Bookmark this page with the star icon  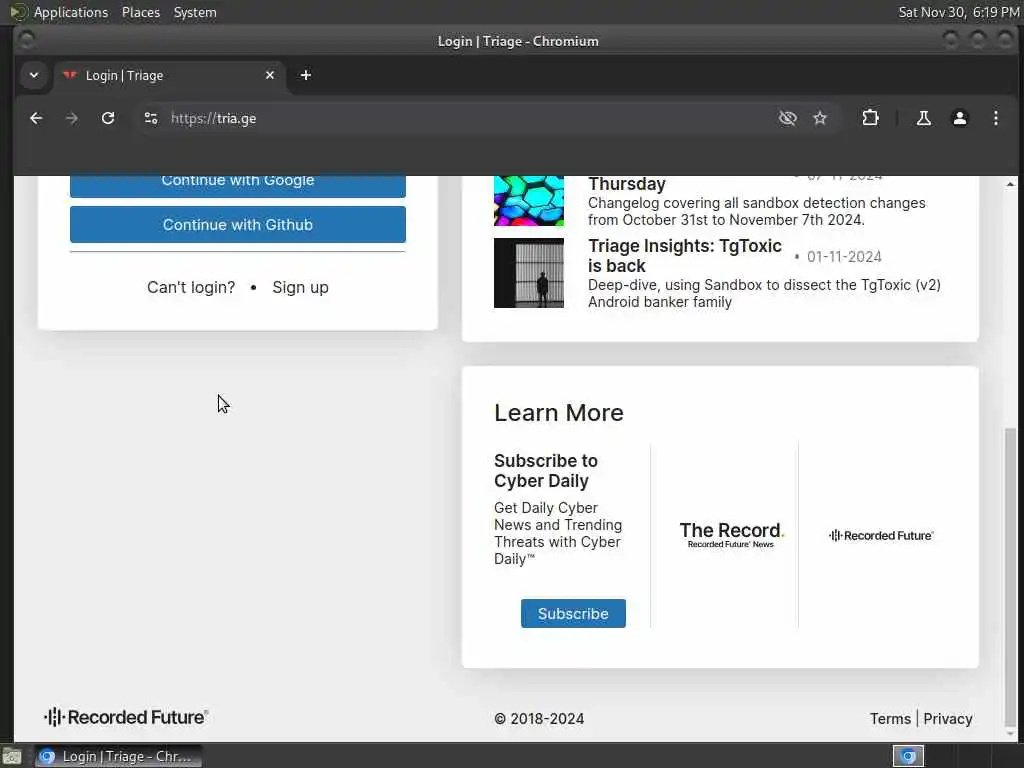[x=820, y=118]
